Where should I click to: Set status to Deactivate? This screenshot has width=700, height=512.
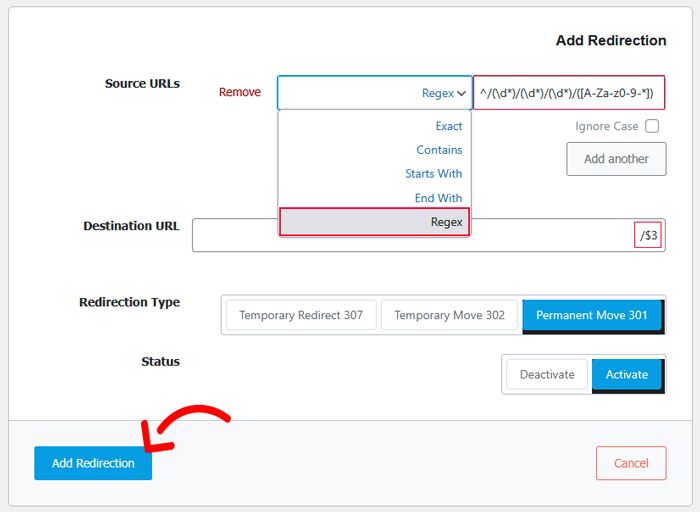click(x=547, y=374)
